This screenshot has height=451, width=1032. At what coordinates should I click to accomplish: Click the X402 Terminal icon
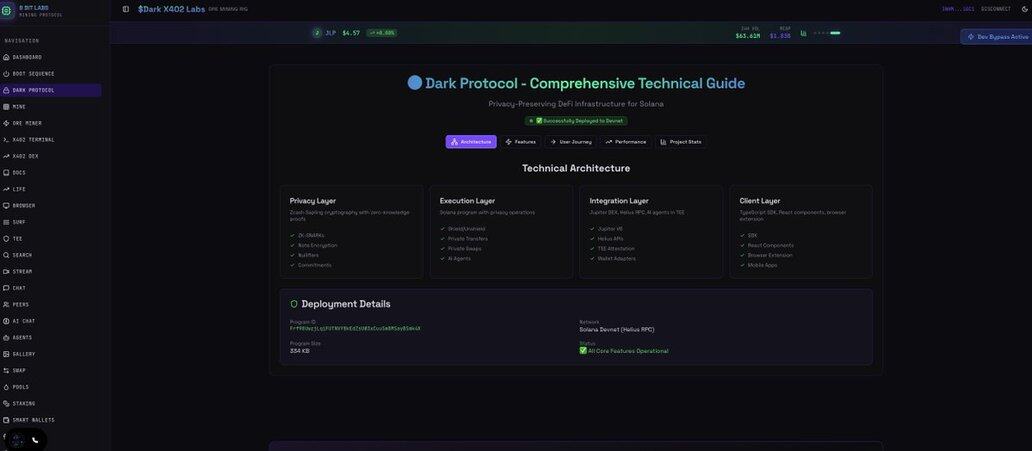[6, 140]
